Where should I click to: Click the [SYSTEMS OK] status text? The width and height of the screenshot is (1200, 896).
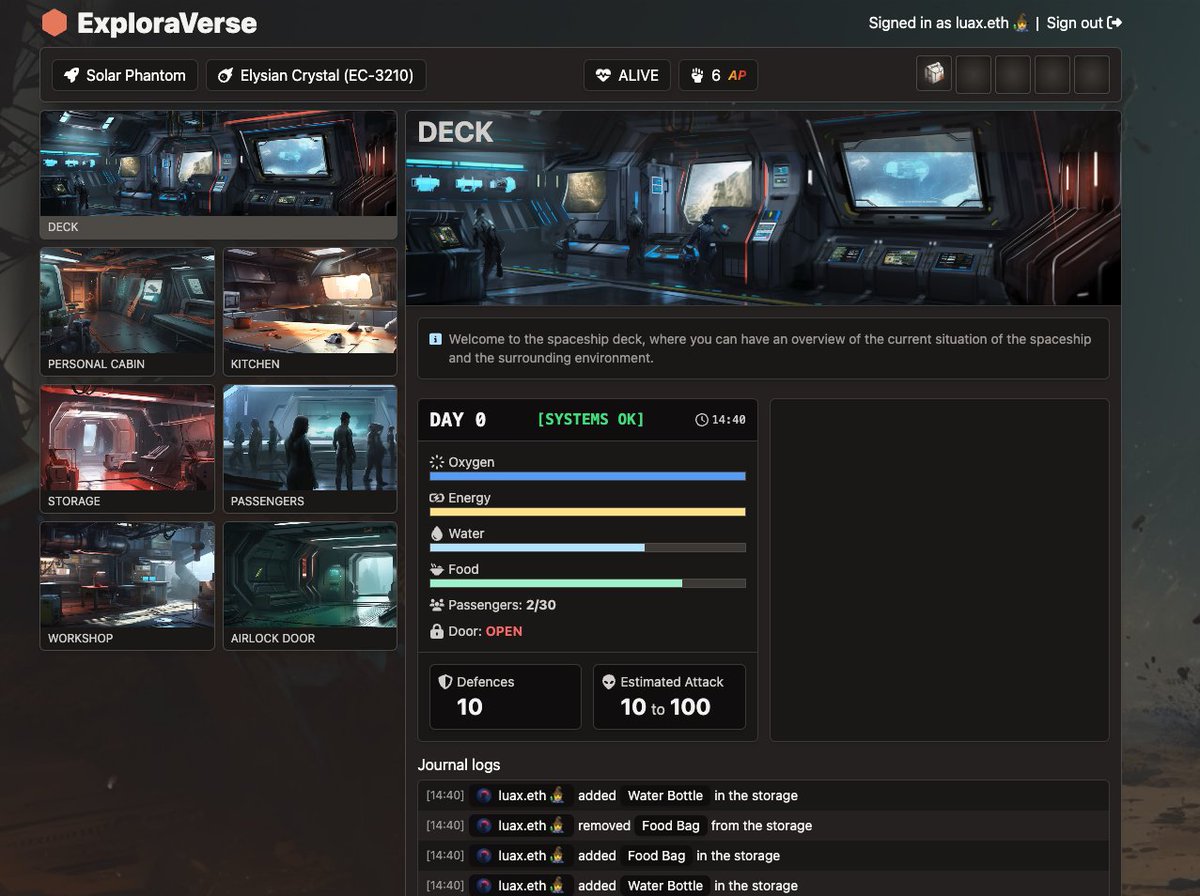[x=591, y=420]
